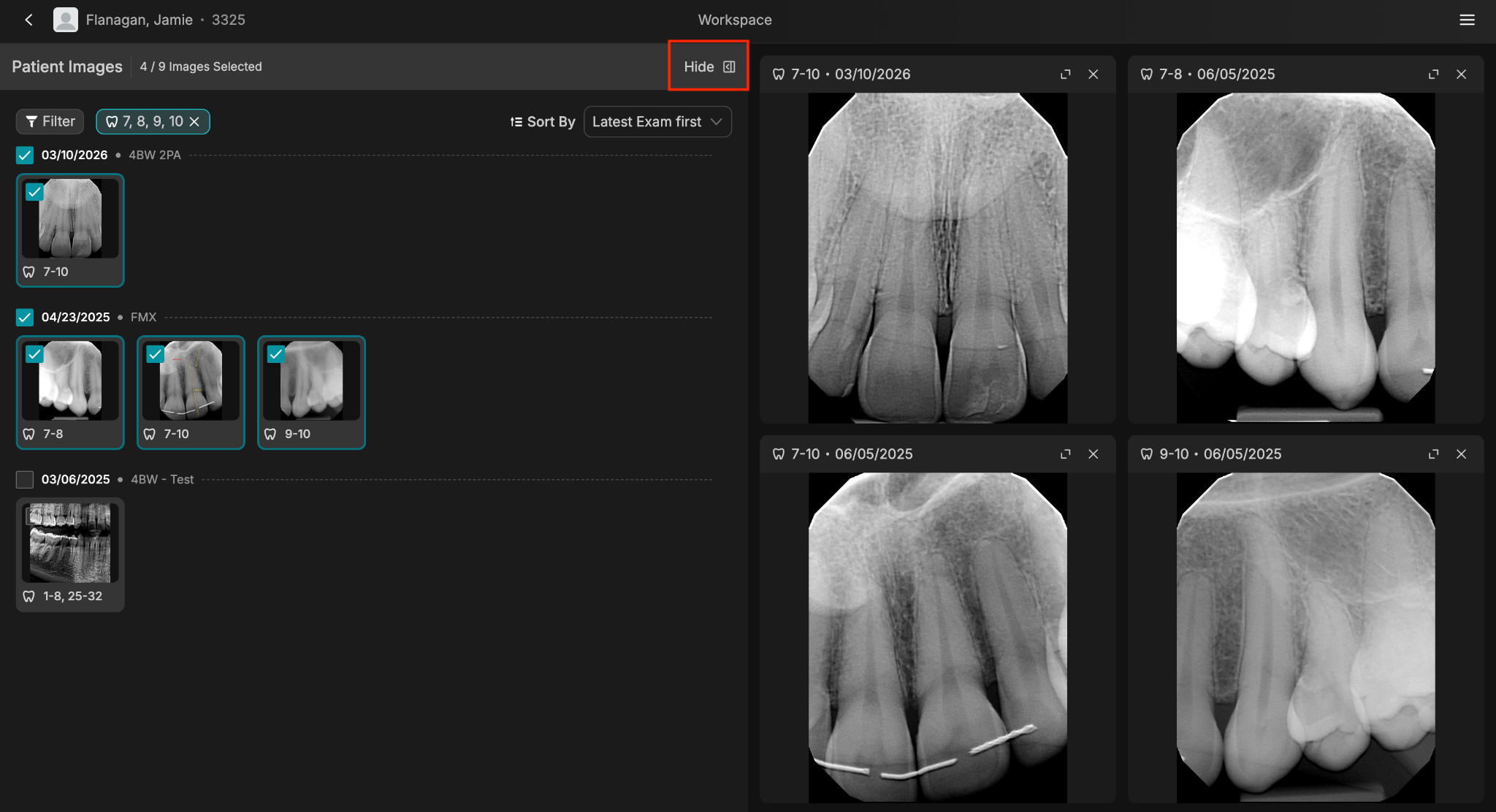Screen dimensions: 1496x812
Task: Click the 9-10 06/05/2025 x-ray image
Action: (1306, 637)
